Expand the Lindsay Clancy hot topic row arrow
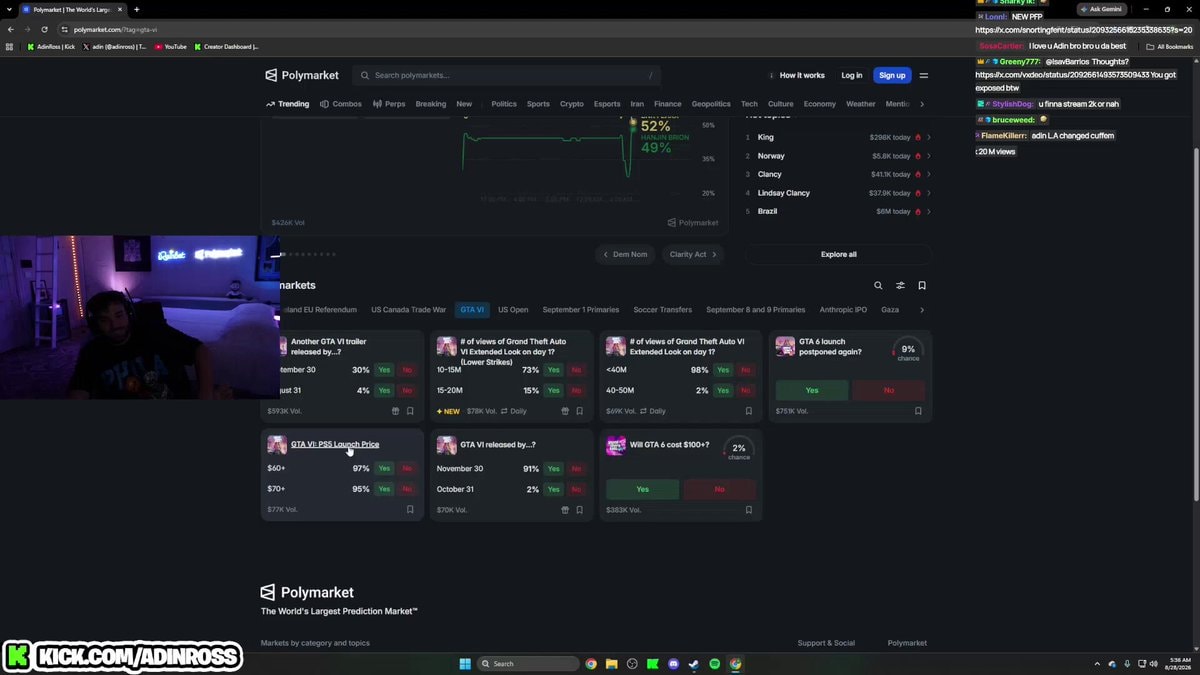This screenshot has width=1200, height=675. tap(928, 193)
